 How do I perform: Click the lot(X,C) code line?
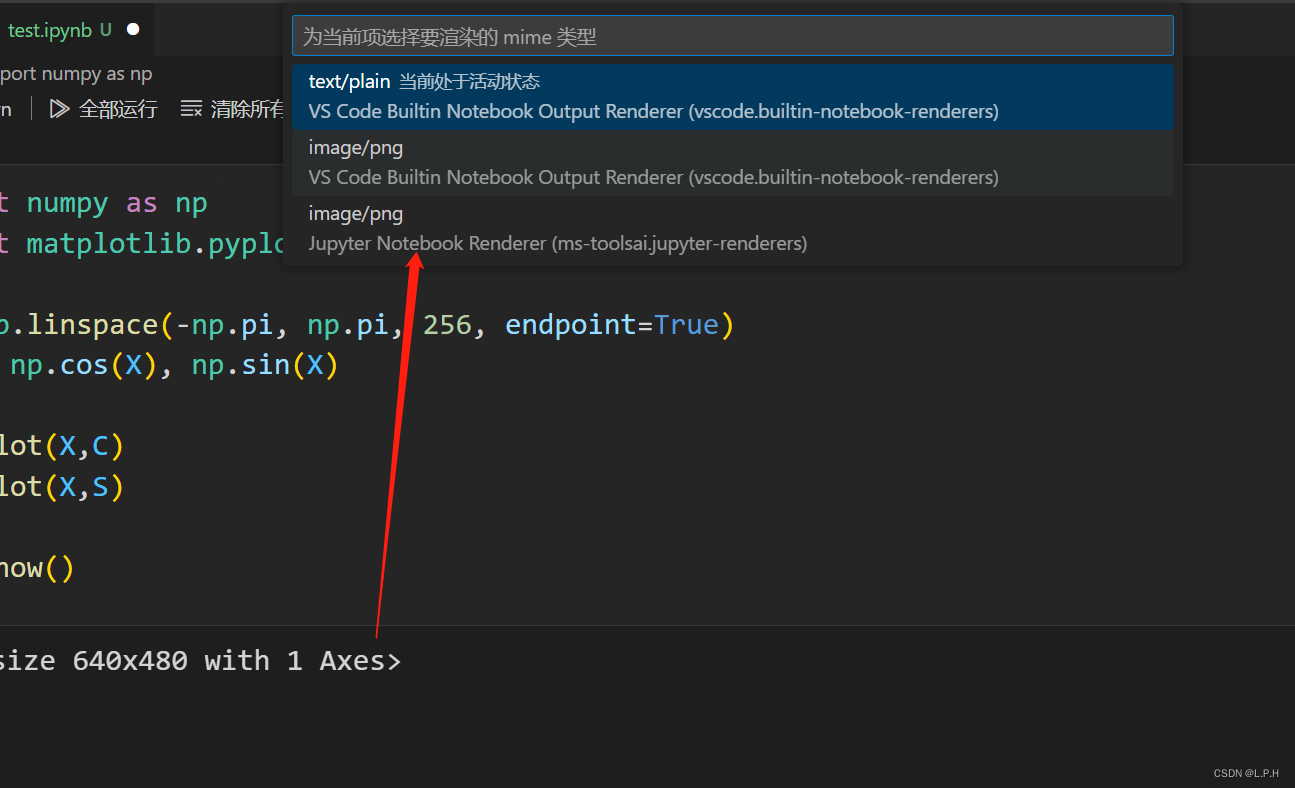[x=62, y=445]
